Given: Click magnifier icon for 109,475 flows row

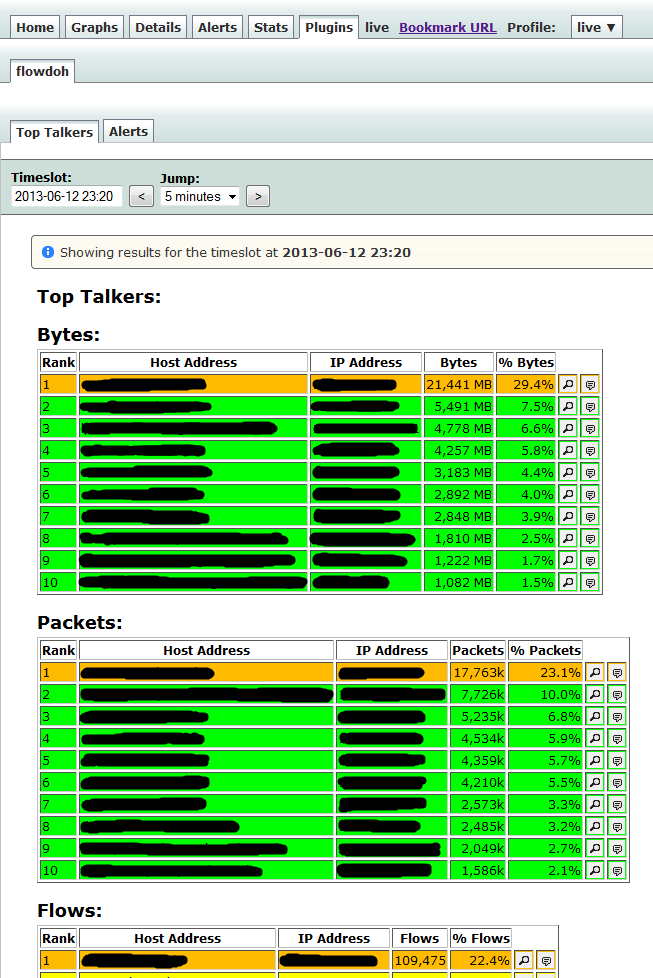Looking at the screenshot, I should 524,961.
